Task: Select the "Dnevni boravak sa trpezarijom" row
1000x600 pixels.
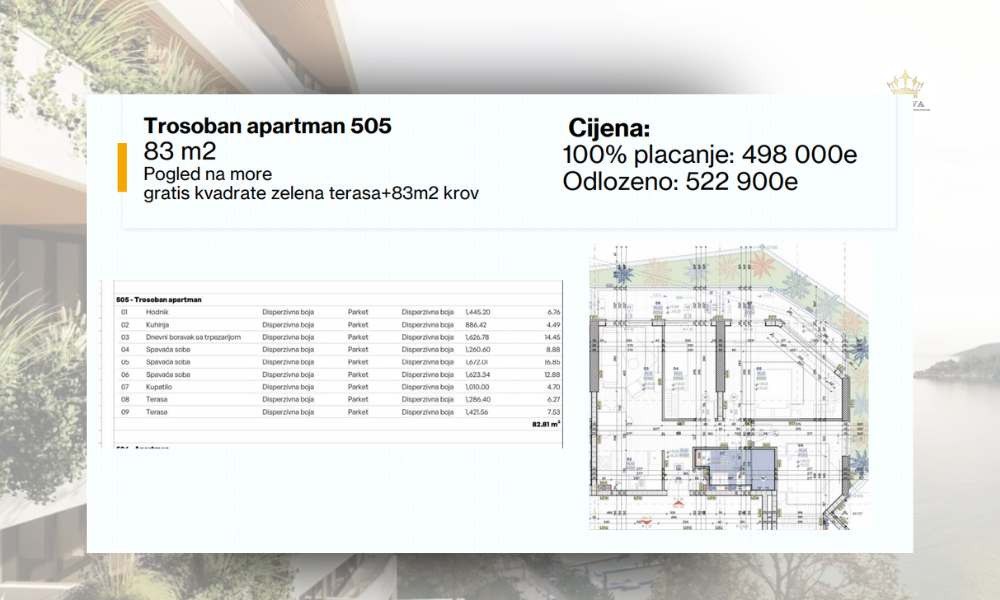Action: click(195, 337)
